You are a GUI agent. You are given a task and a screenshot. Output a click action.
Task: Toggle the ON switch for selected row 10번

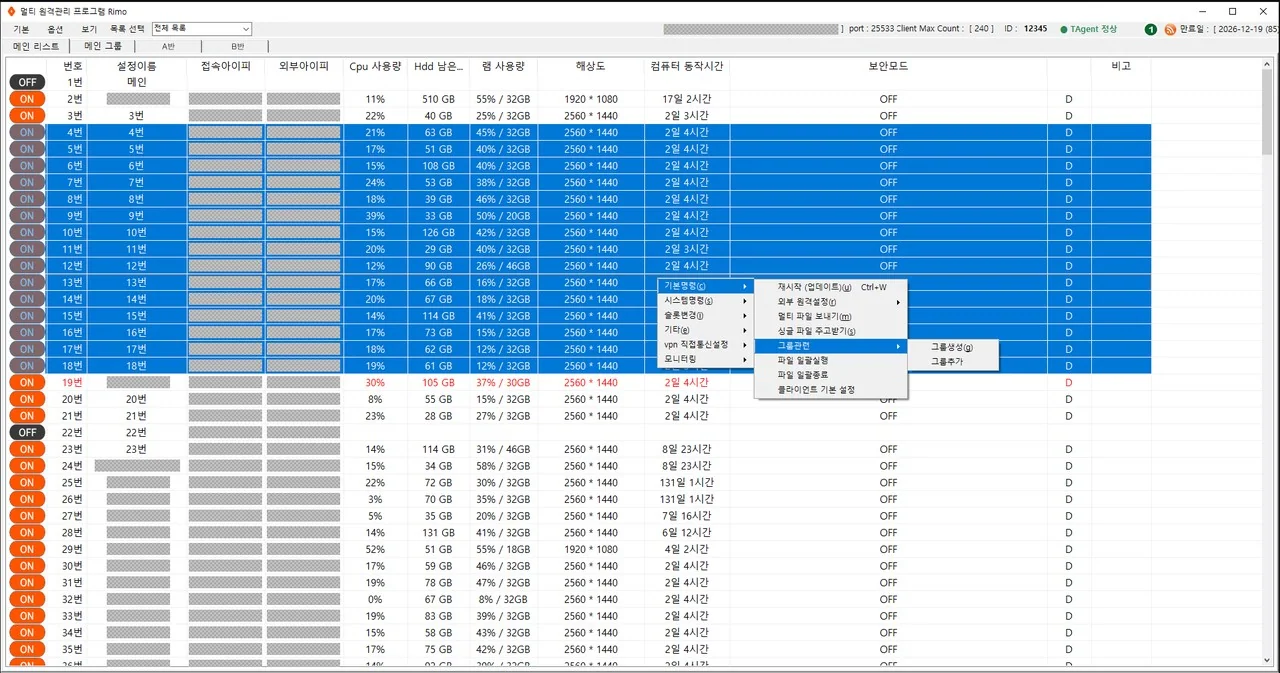tap(27, 232)
